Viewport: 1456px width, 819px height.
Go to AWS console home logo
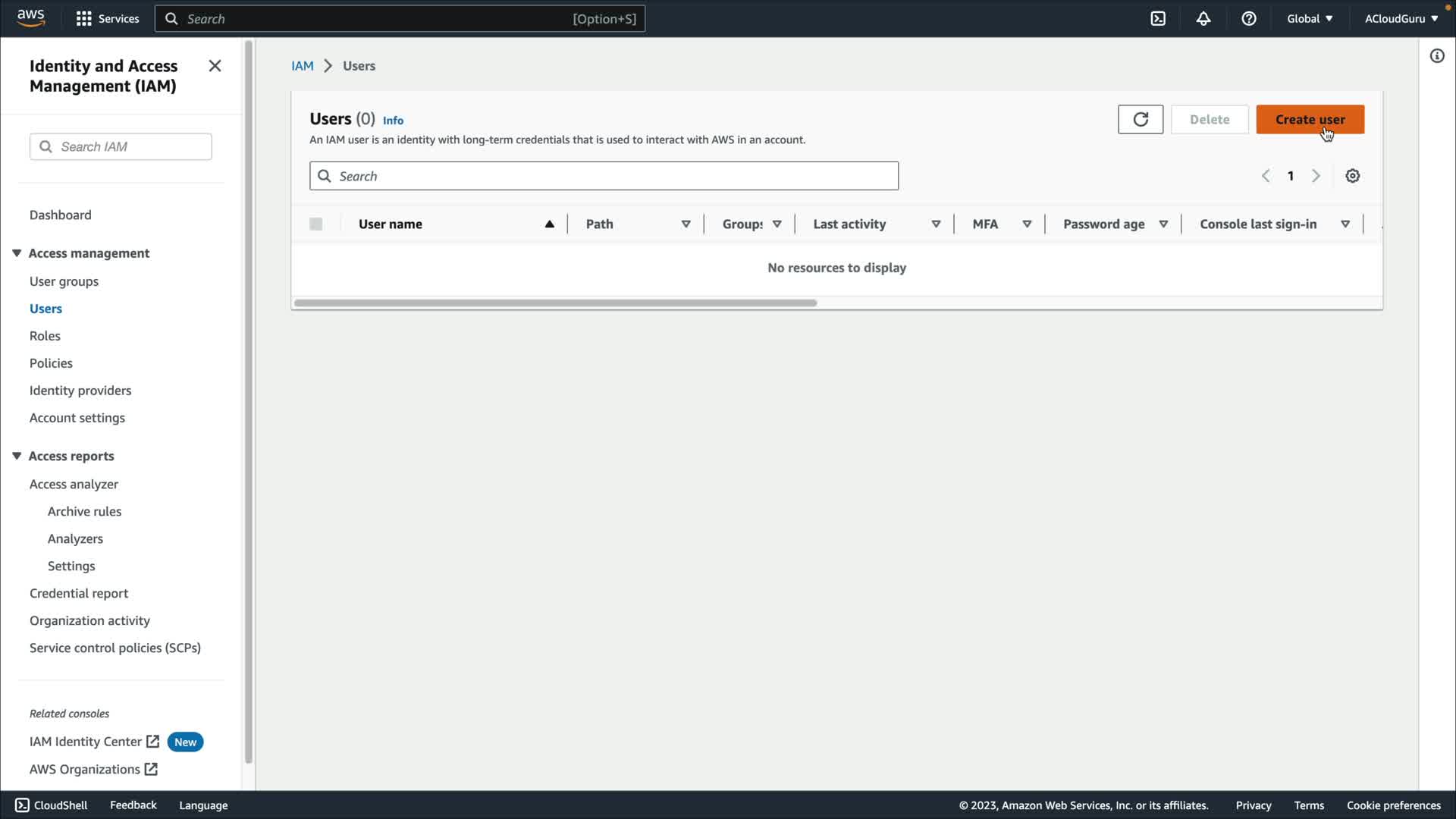[31, 18]
